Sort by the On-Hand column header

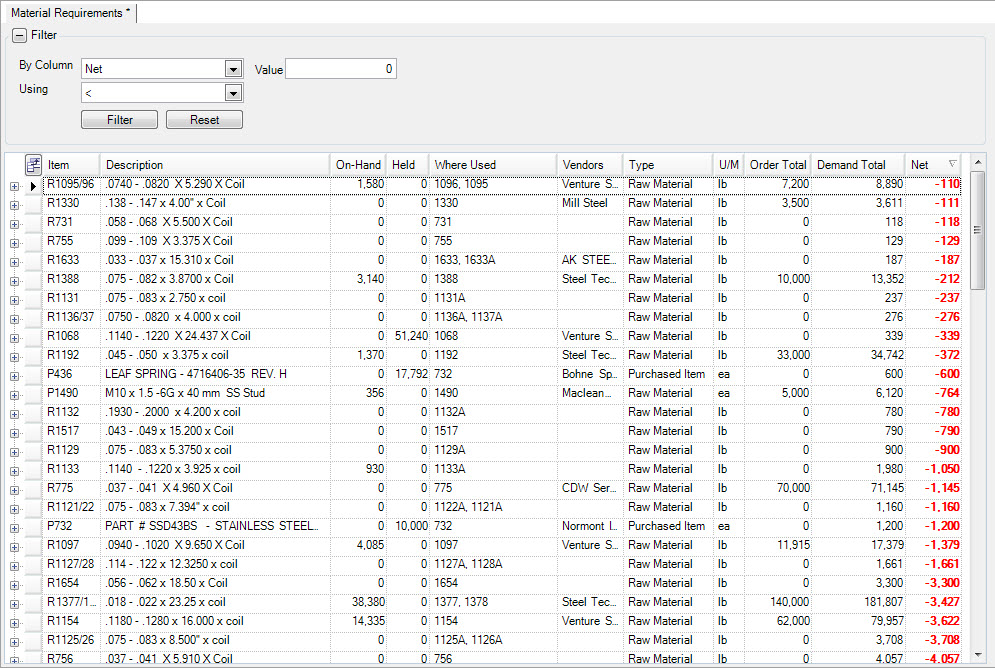[x=358, y=164]
